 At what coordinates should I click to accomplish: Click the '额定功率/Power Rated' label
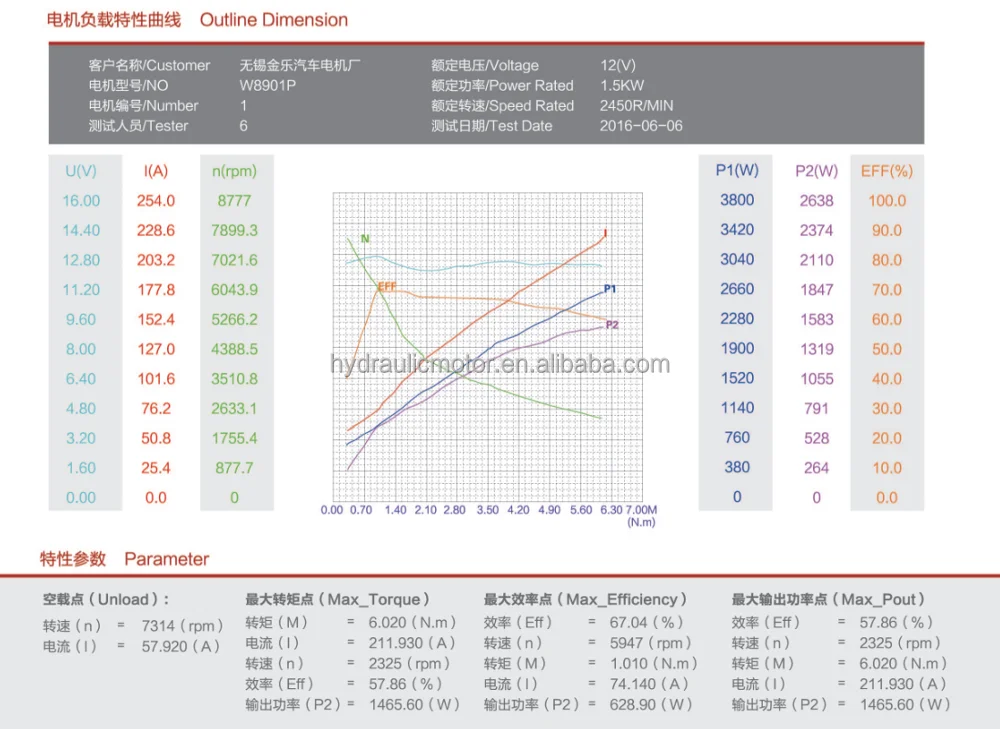click(502, 85)
